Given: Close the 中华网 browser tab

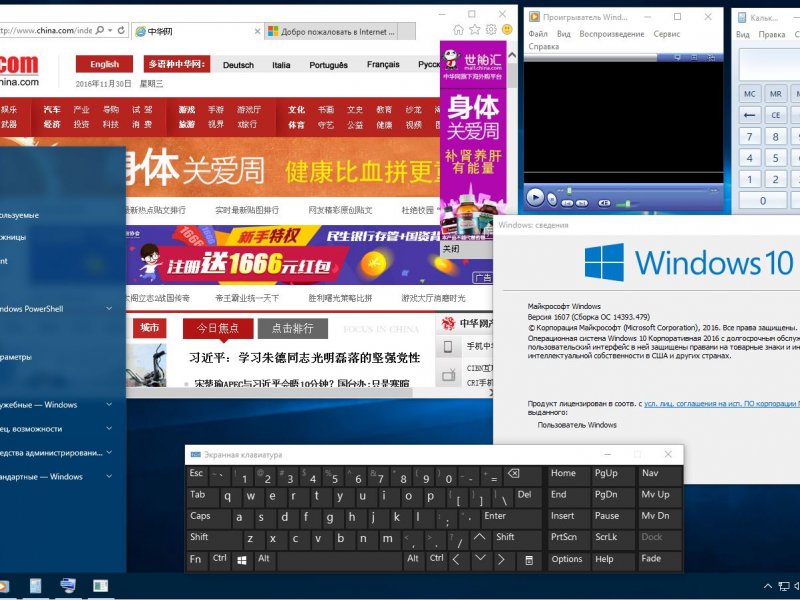Looking at the screenshot, I should coord(257,32).
